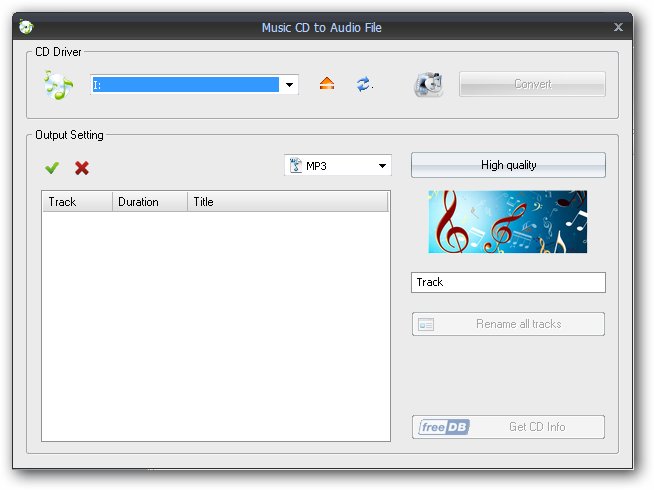
Task: Click Rename all tracks button
Action: [x=508, y=324]
